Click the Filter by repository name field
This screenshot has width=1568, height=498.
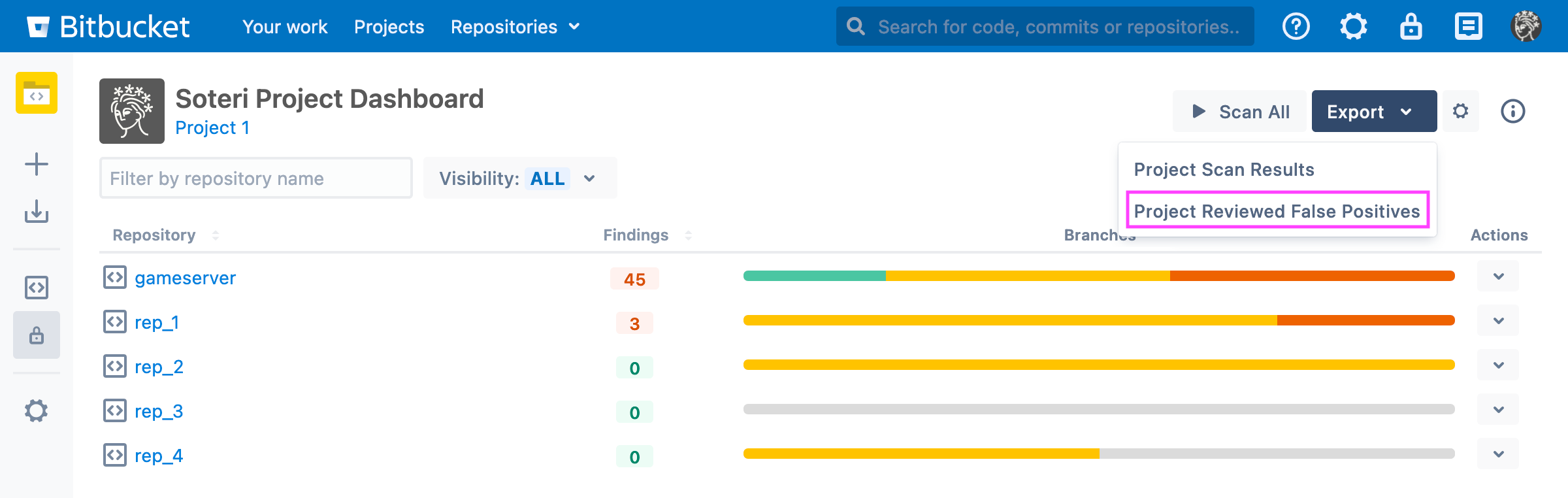[255, 178]
